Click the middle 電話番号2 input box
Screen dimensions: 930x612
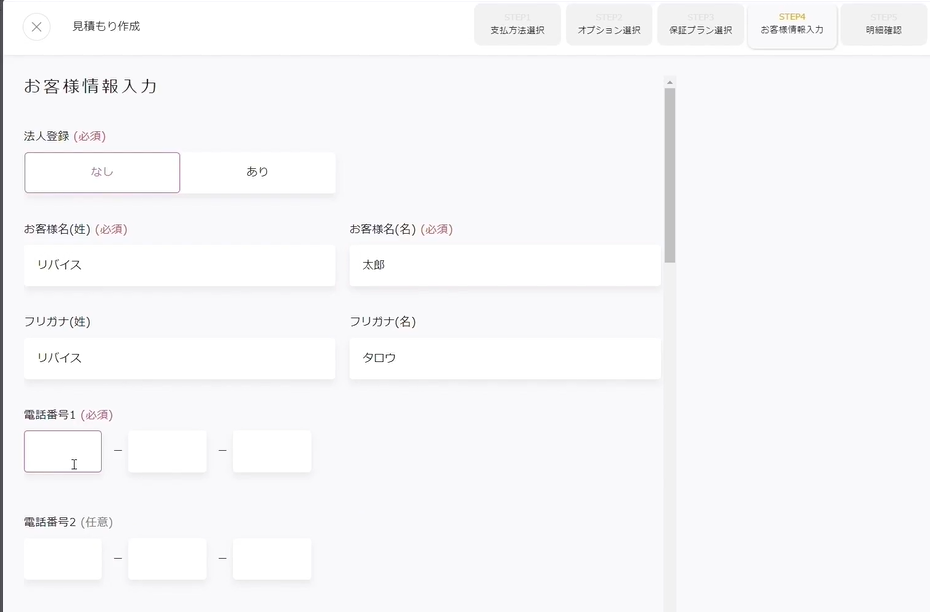tap(167, 559)
